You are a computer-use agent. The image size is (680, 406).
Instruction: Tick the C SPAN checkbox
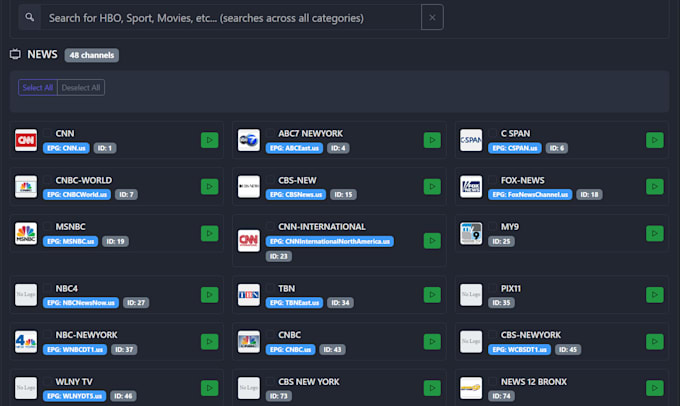[493, 133]
